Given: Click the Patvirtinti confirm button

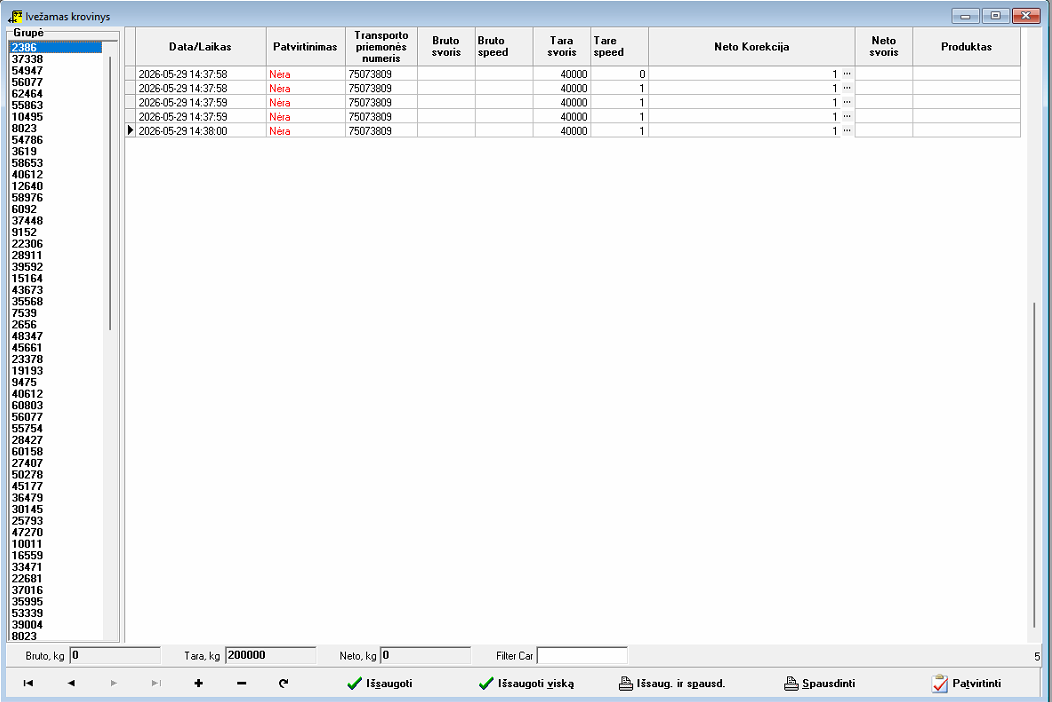Looking at the screenshot, I should click(x=967, y=684).
